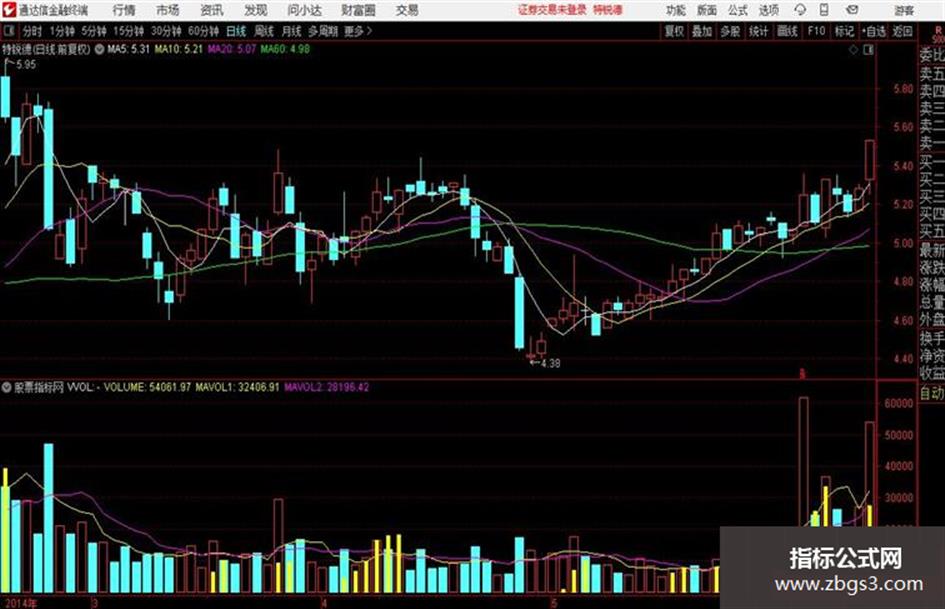Open the 交易 menu
This screenshot has height=609, width=945.
tap(407, 10)
